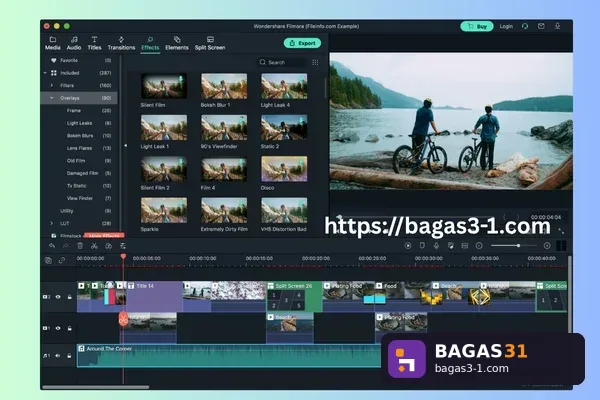Switch to the Audio tab

(74, 43)
